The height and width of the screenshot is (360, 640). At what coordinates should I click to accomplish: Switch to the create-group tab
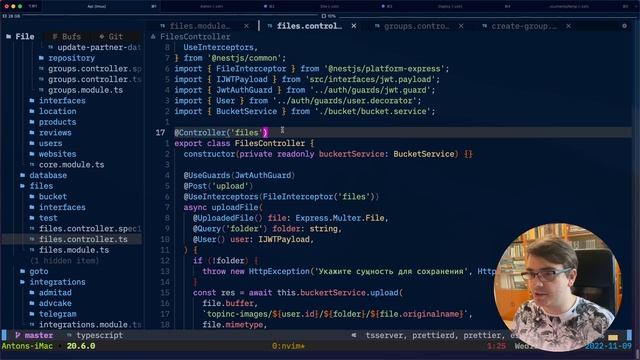pyautogui.click(x=523, y=26)
